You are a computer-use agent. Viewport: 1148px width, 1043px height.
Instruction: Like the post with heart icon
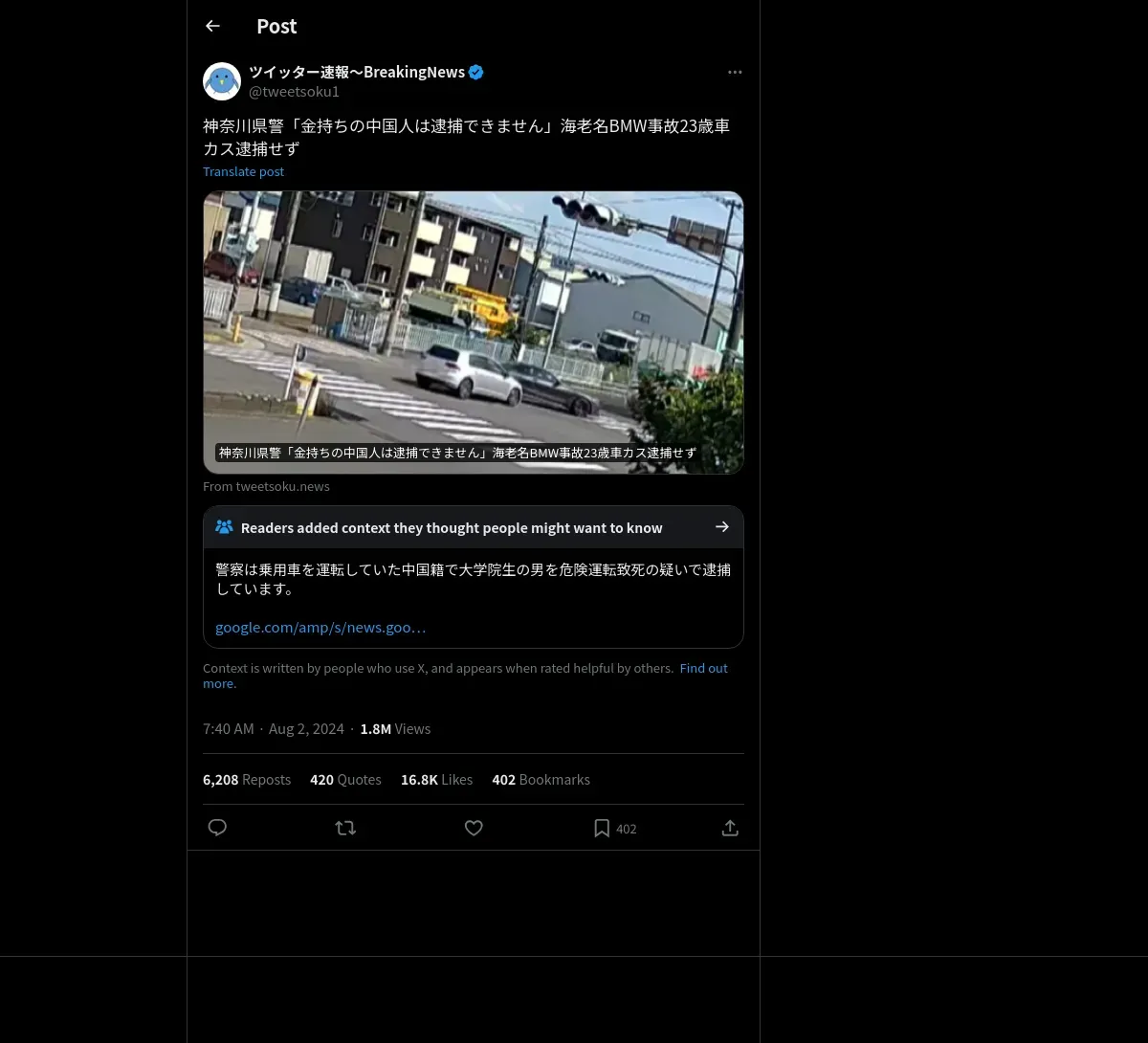click(474, 828)
